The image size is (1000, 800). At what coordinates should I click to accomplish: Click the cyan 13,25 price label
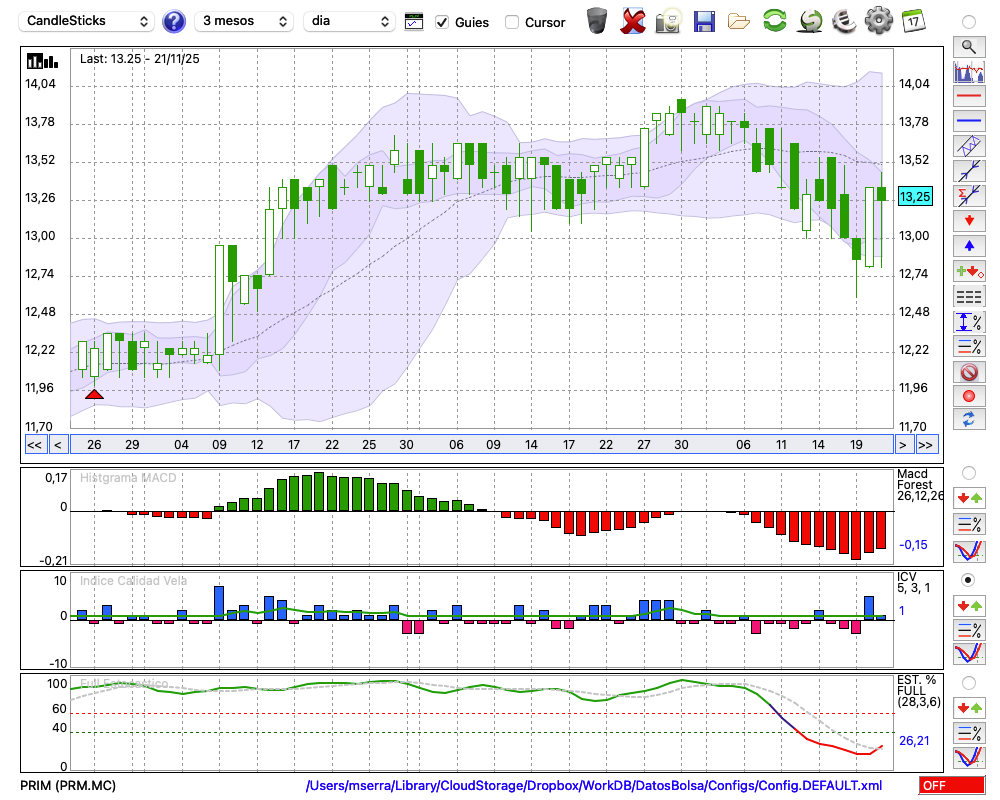coord(915,196)
